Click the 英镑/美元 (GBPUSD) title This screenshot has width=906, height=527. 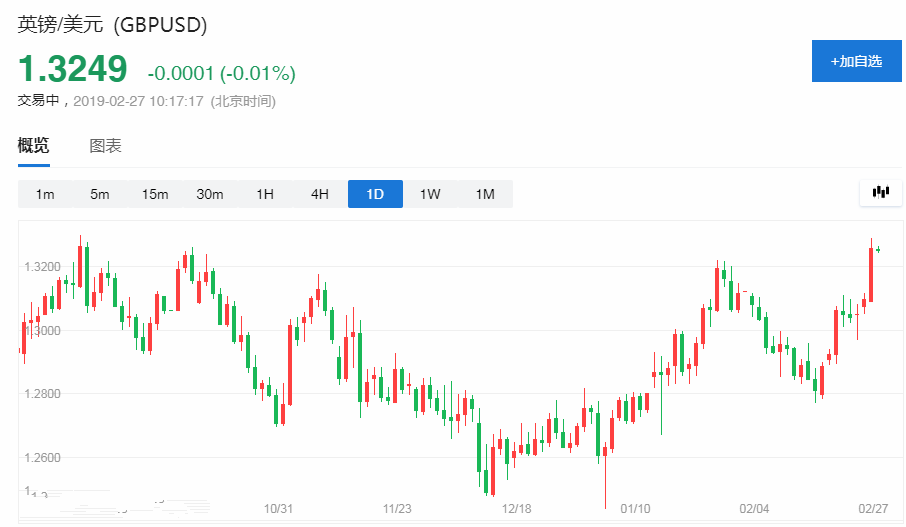(x=112, y=26)
